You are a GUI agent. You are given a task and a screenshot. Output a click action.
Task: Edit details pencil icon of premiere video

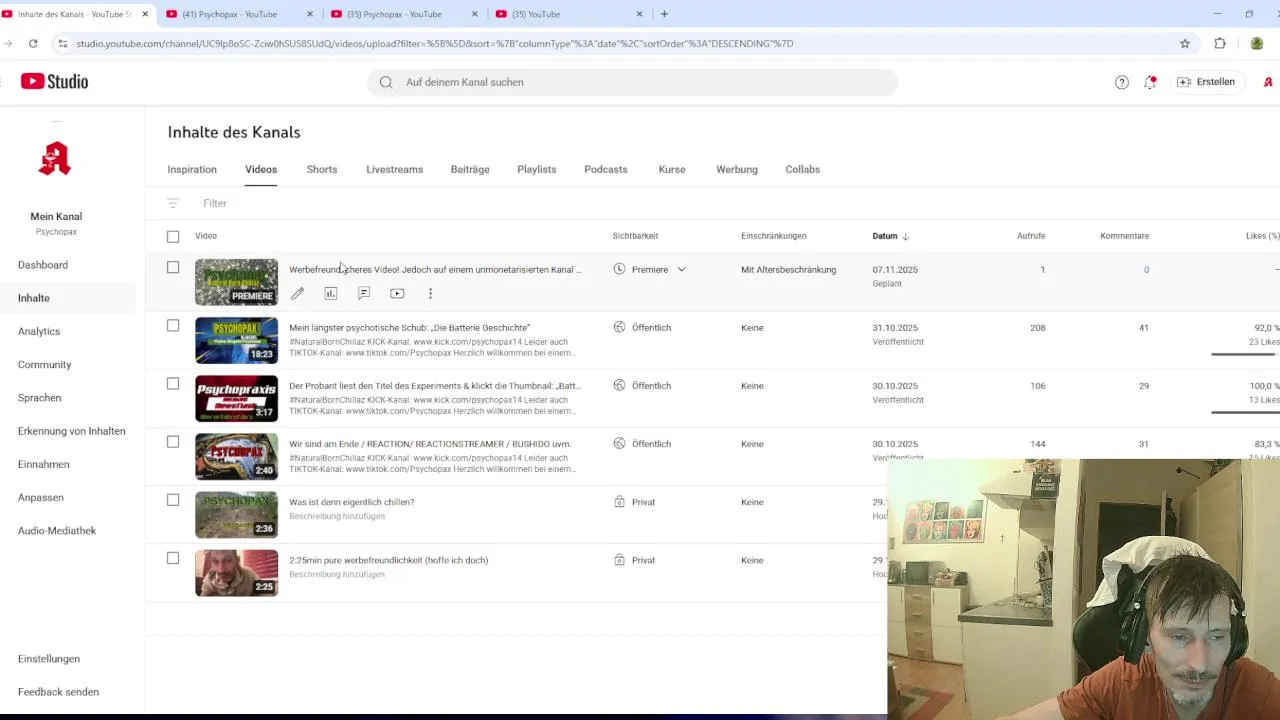tap(297, 293)
